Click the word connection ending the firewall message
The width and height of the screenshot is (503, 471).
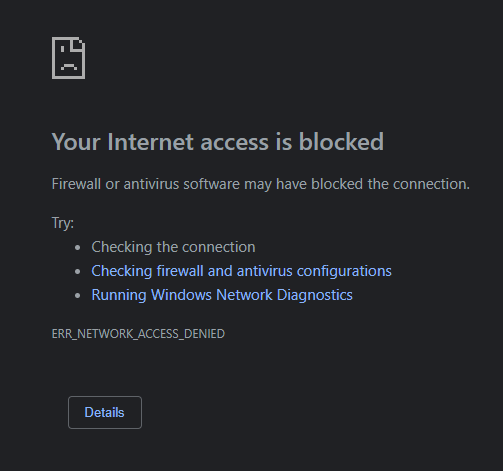click(431, 184)
